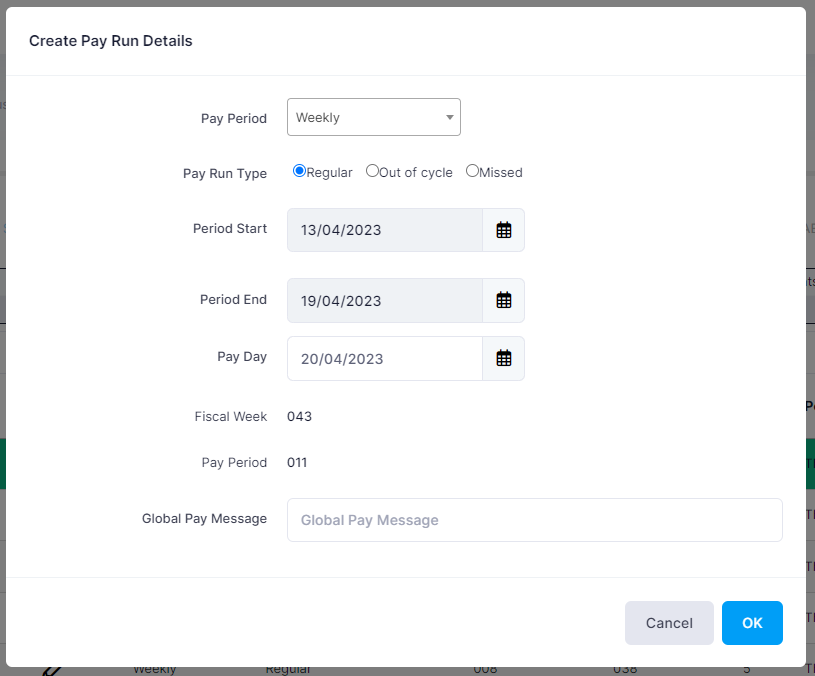
Task: Click the Period End date field
Action: 385,300
